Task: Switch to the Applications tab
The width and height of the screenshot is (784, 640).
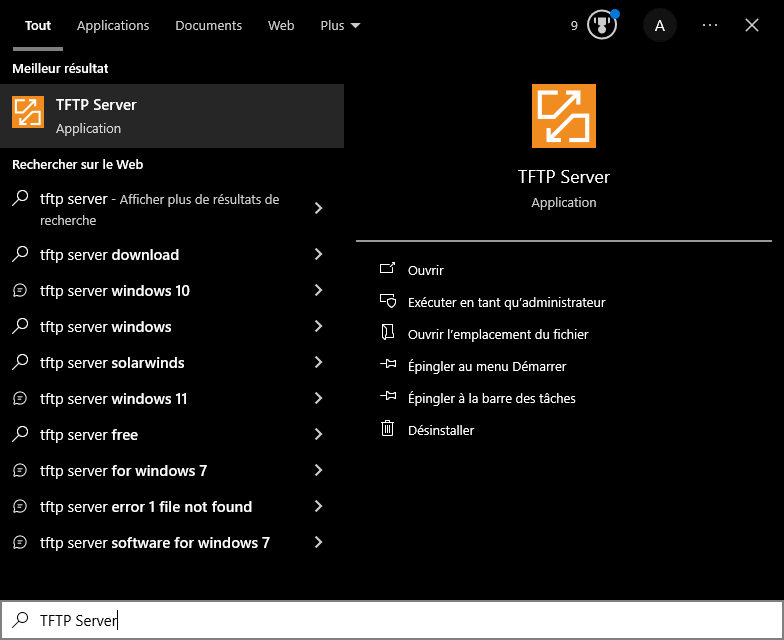Action: (x=113, y=26)
